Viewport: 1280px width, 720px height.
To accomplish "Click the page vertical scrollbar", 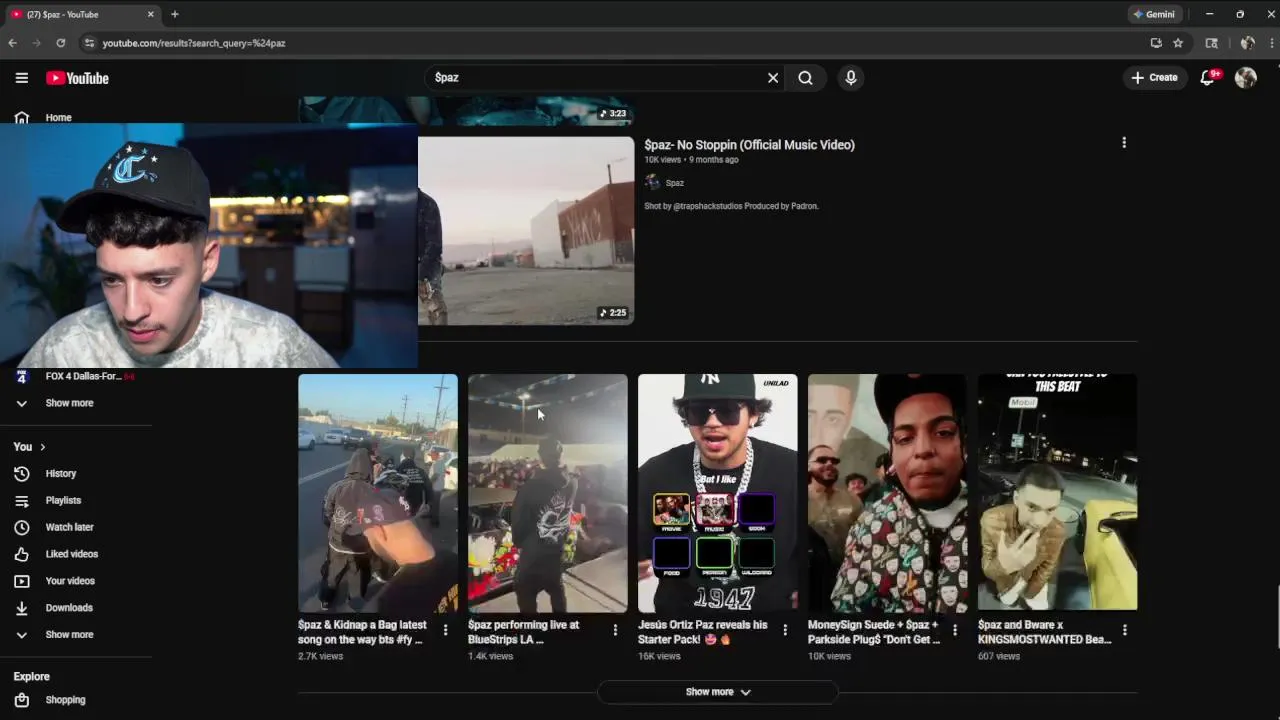I will point(1276,615).
